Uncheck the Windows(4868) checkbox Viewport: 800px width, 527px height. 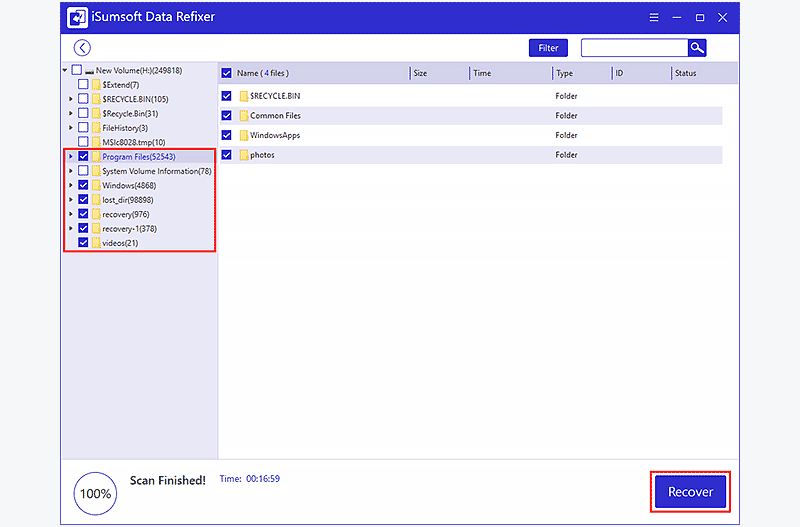tap(83, 185)
